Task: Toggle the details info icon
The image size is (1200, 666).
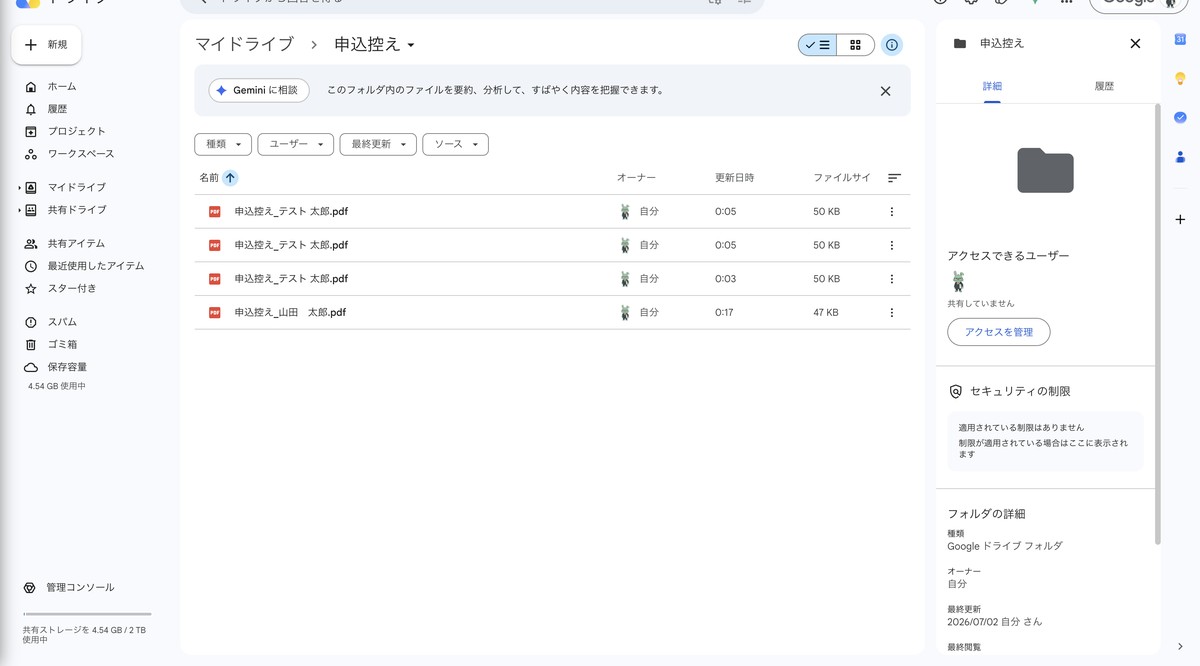Action: click(x=892, y=45)
